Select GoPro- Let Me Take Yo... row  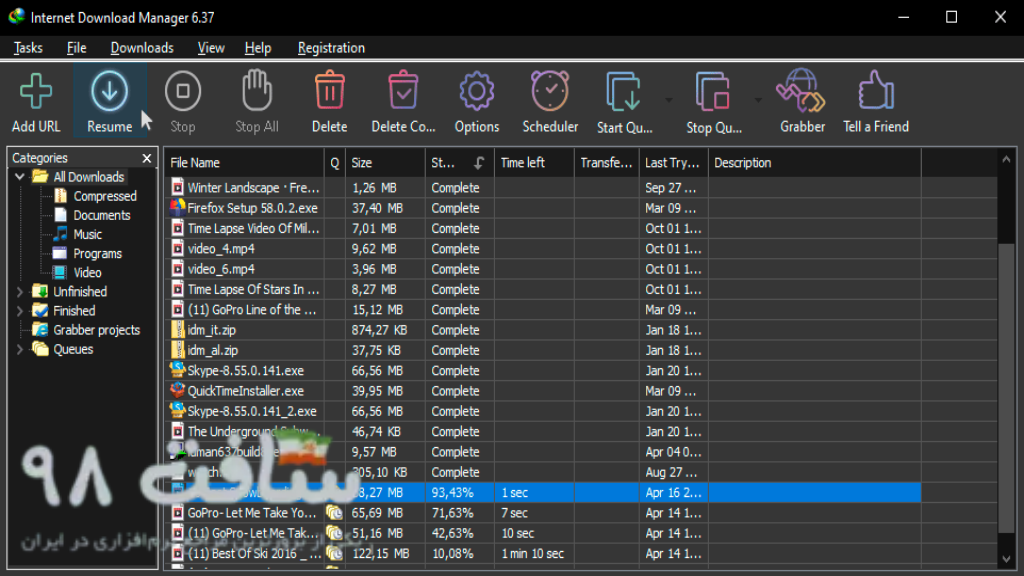pos(543,513)
